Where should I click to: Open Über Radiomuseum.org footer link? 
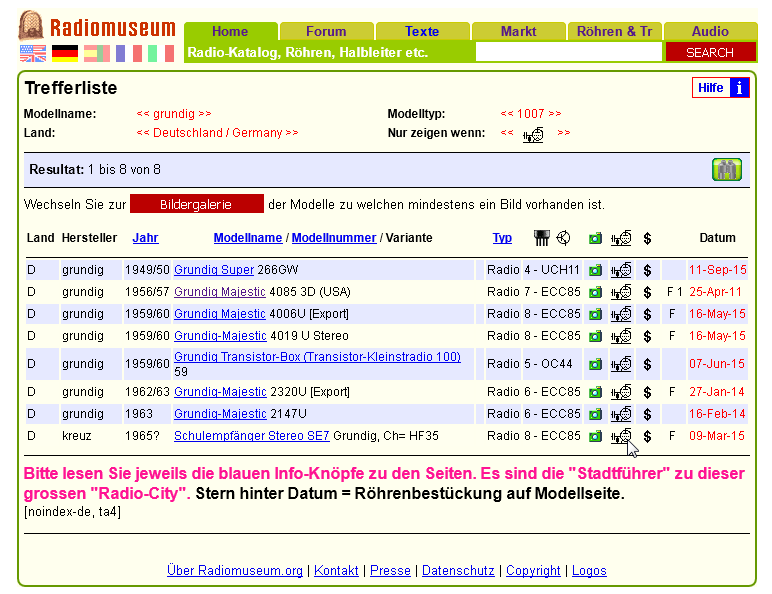[235, 570]
